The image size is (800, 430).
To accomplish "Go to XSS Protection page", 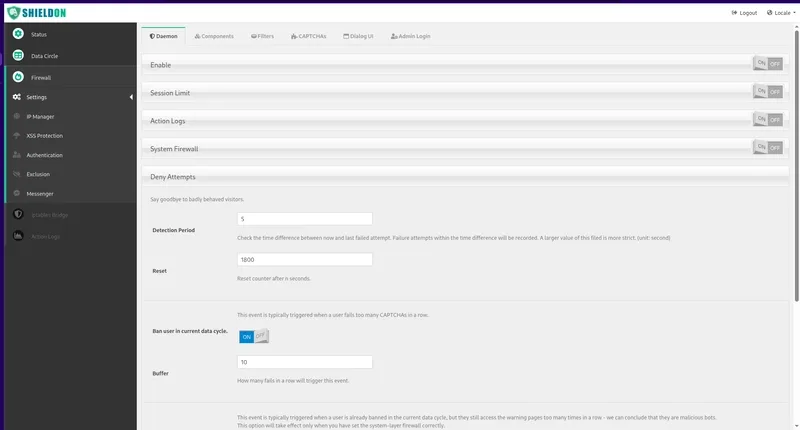I will click(x=44, y=136).
